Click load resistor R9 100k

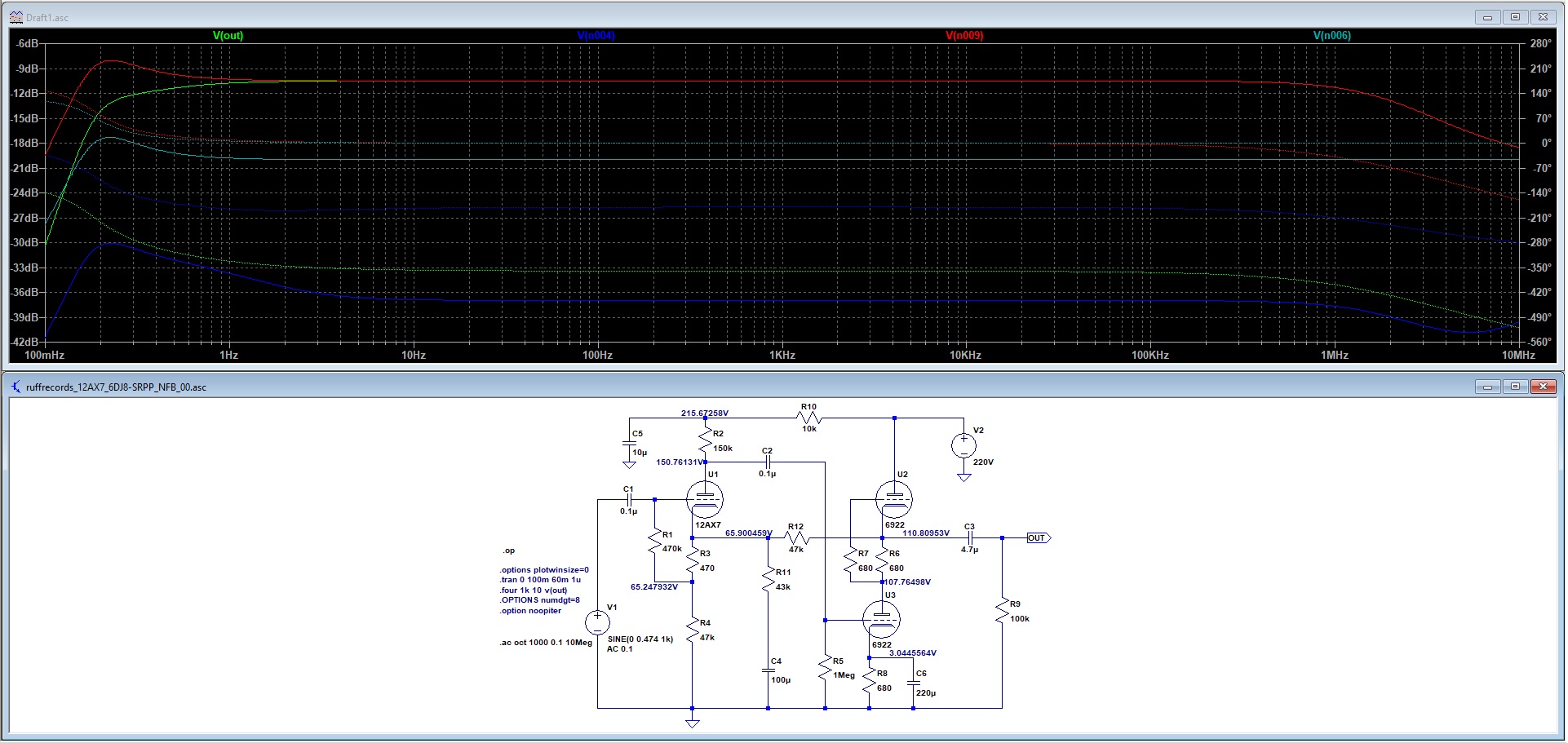pyautogui.click(x=1002, y=612)
